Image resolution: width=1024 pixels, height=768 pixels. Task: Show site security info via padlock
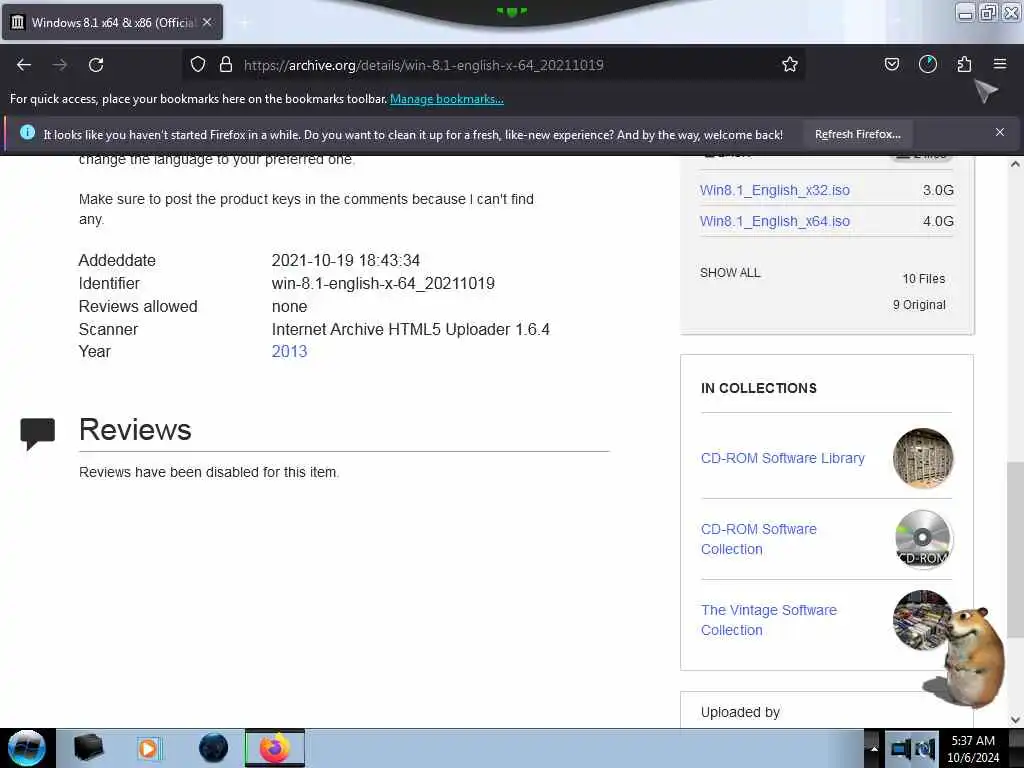[226, 64]
